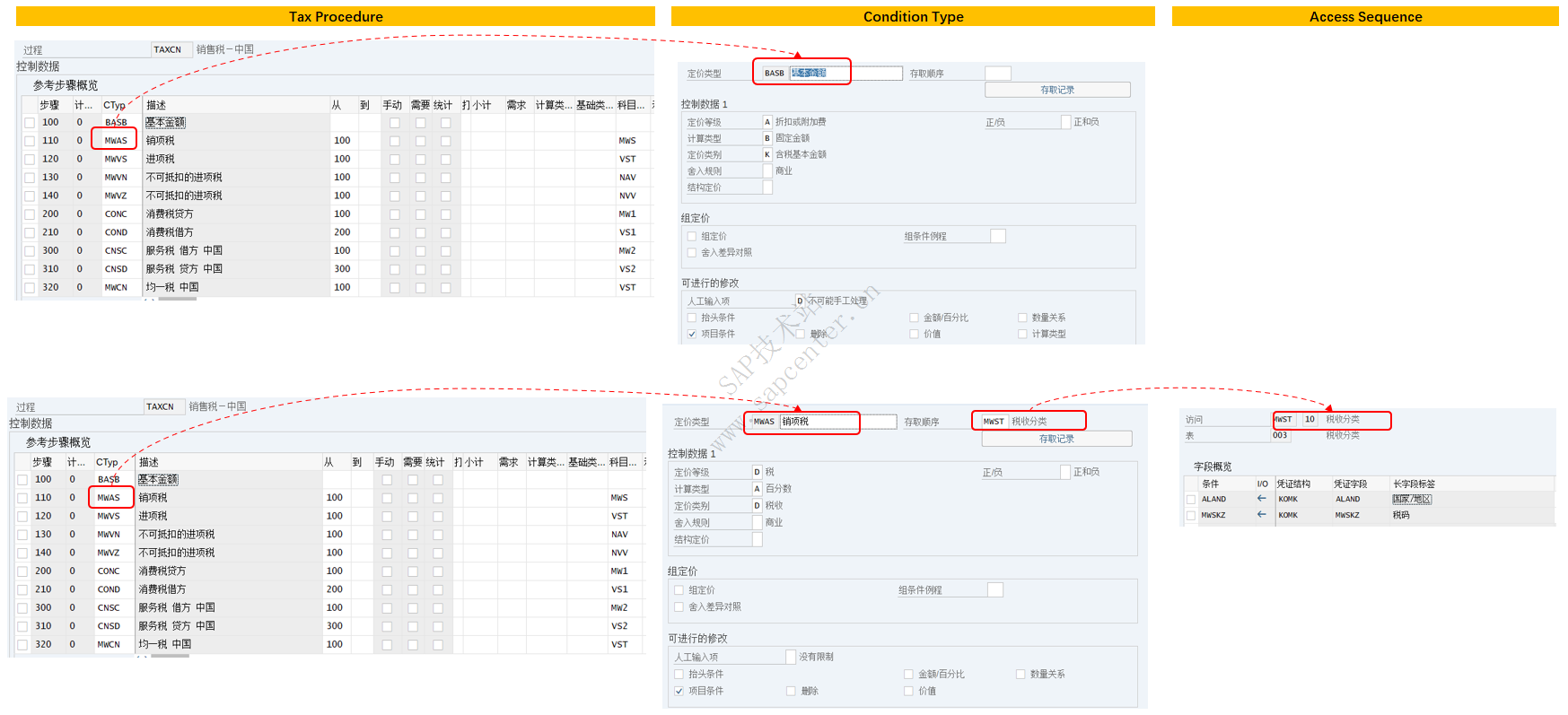Viewport: 1568px width, 715px height.
Task: Click BASB CTyp cell in lower tax table
Action: [x=109, y=480]
